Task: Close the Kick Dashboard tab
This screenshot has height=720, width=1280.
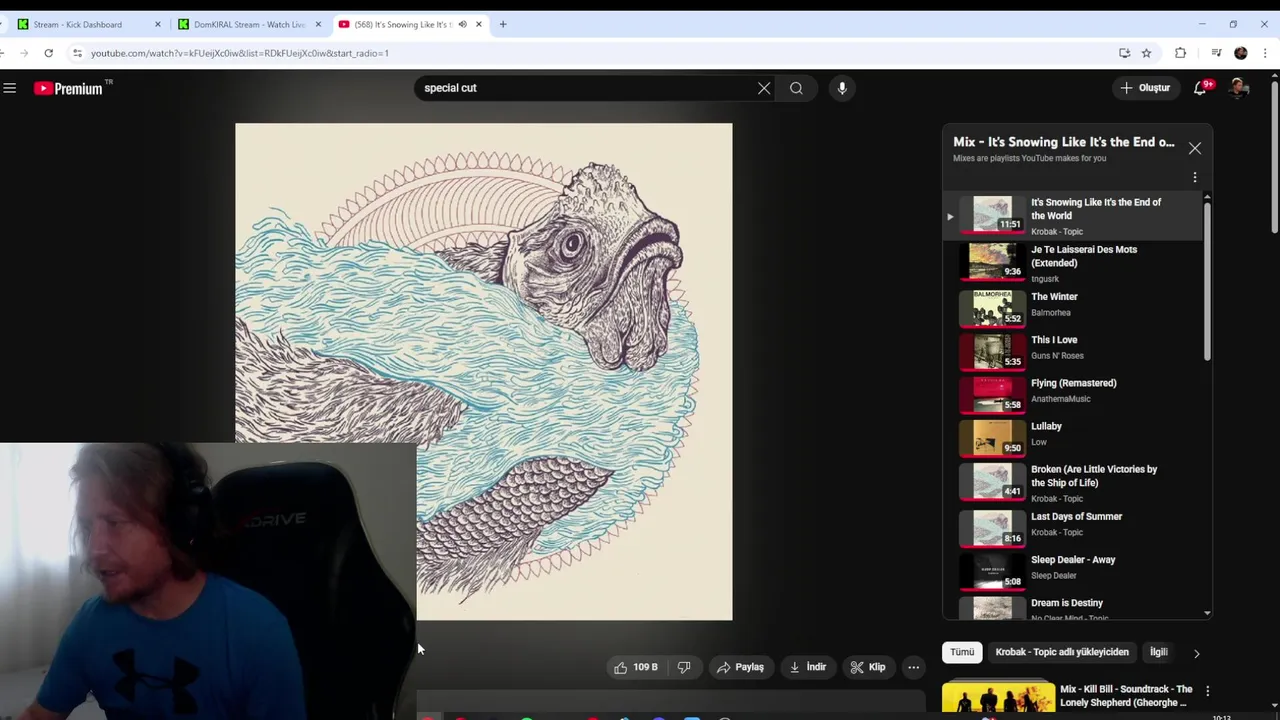Action: [x=157, y=24]
